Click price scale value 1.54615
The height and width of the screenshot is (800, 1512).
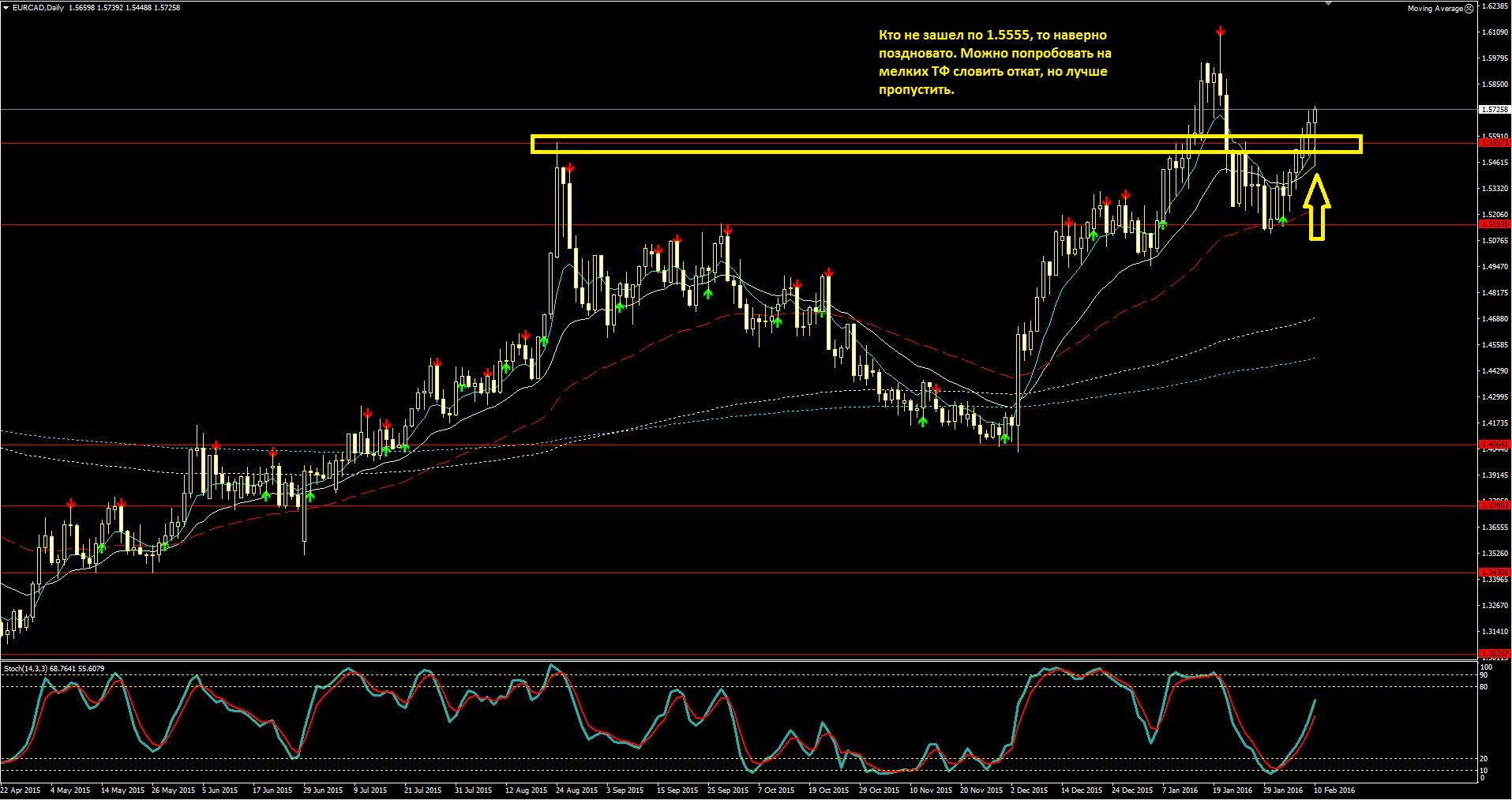point(1496,163)
